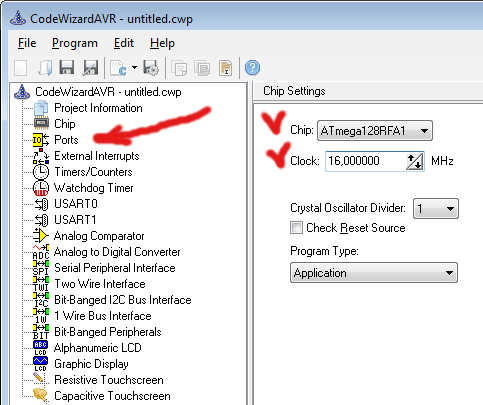Click the Watchdog Timer clock icon
The height and width of the screenshot is (405, 483).
(x=41, y=188)
